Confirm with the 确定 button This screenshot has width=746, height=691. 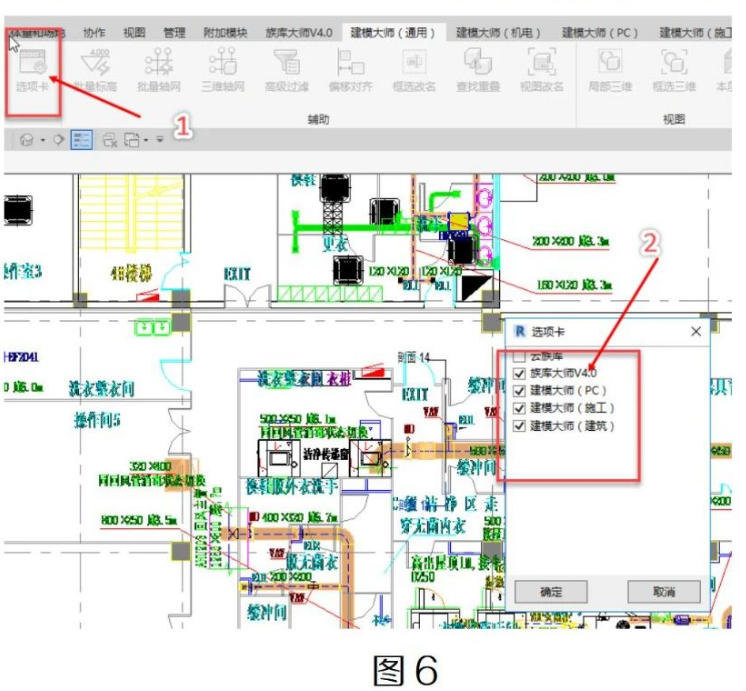point(551,592)
